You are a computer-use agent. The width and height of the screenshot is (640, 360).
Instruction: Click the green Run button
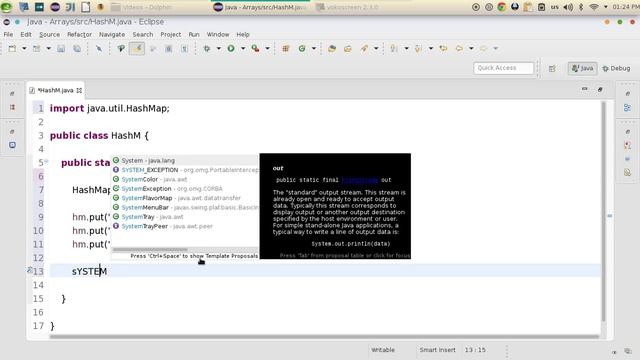[x=231, y=49]
